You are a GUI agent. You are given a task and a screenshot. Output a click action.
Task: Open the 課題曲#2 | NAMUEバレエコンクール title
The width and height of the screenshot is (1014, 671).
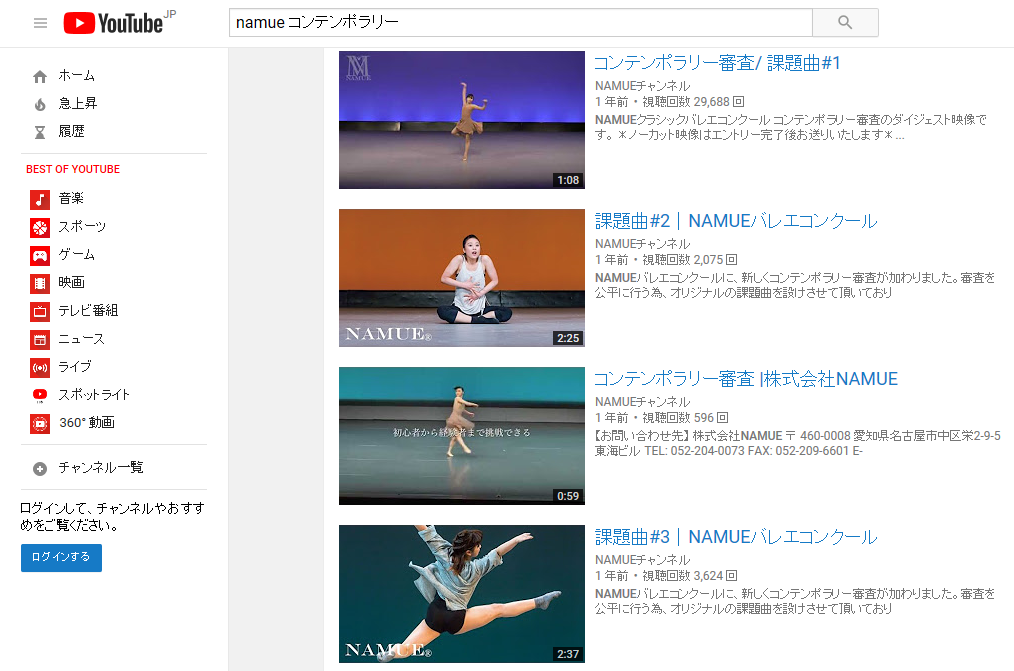pyautogui.click(x=736, y=221)
